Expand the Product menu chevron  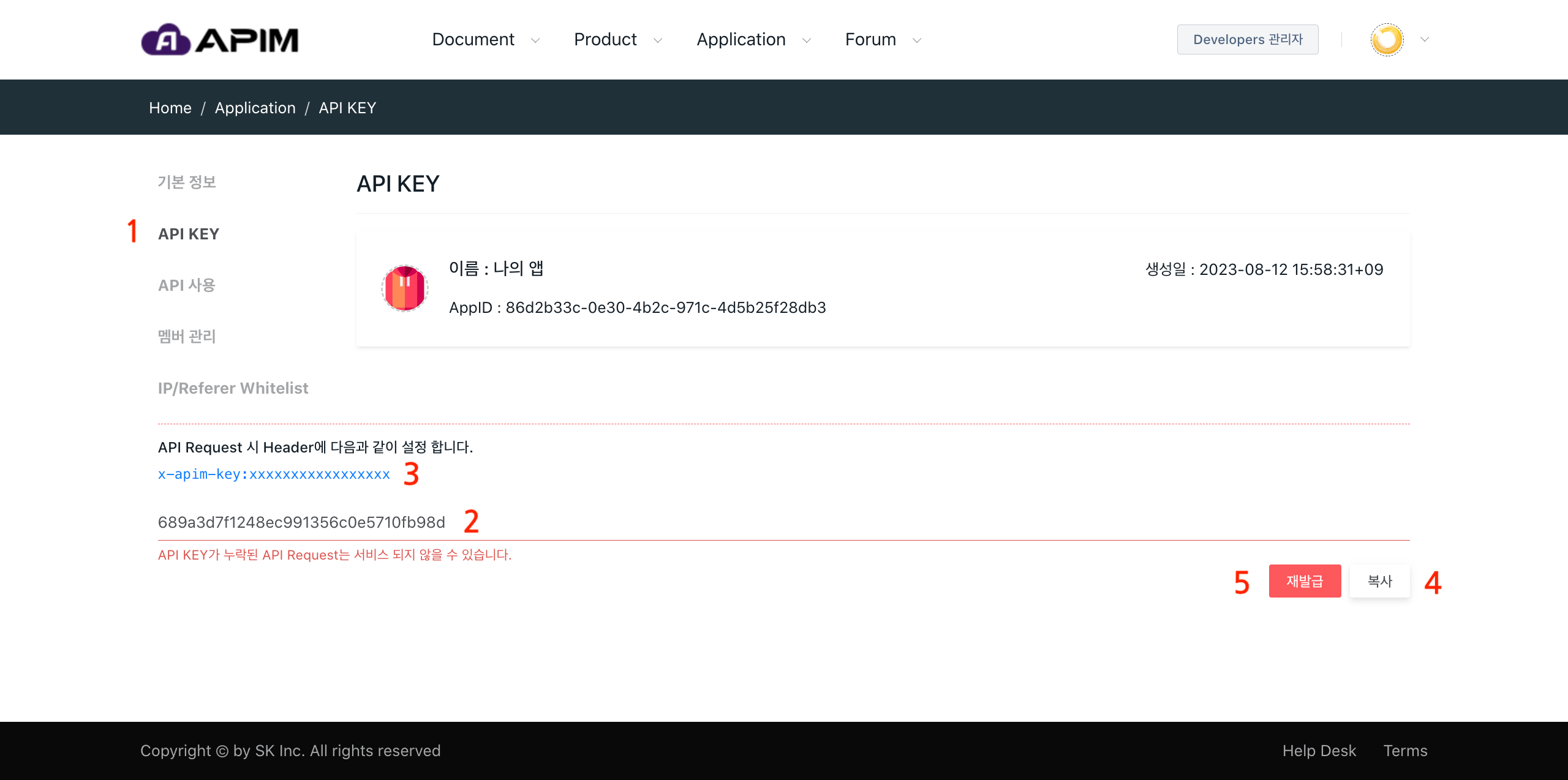pyautogui.click(x=658, y=40)
